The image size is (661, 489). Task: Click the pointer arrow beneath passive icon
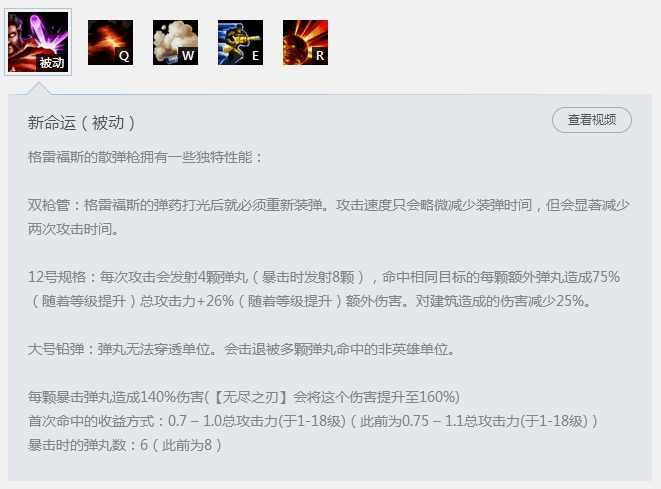[39, 88]
